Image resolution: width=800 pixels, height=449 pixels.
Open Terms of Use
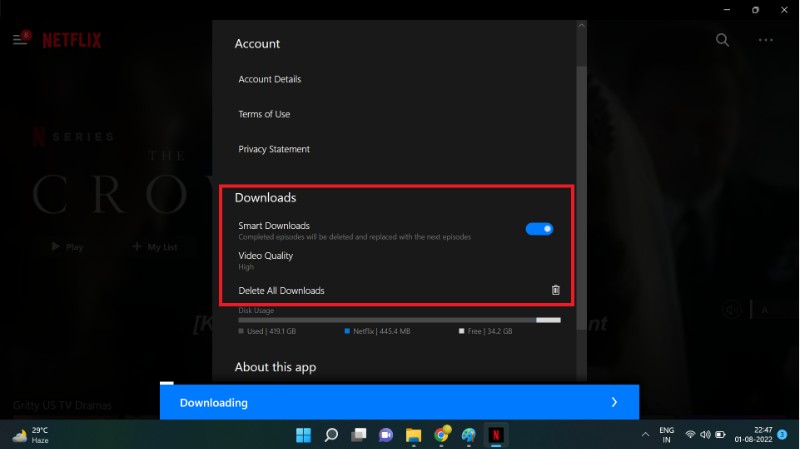(x=264, y=114)
